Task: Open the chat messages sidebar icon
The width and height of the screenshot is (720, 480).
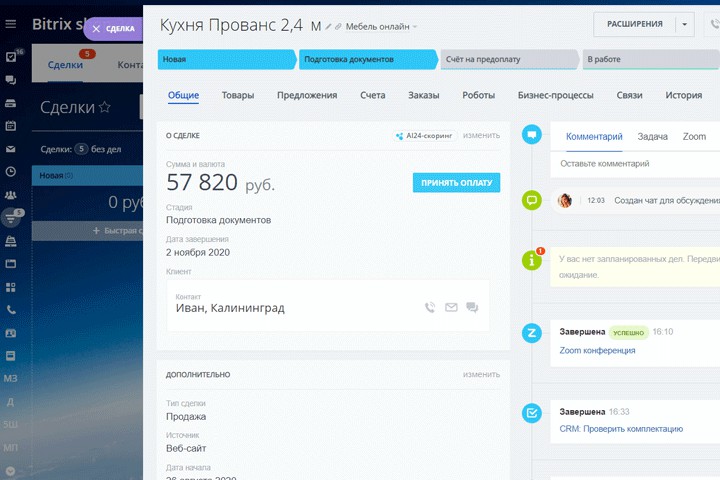Action: click(x=11, y=80)
